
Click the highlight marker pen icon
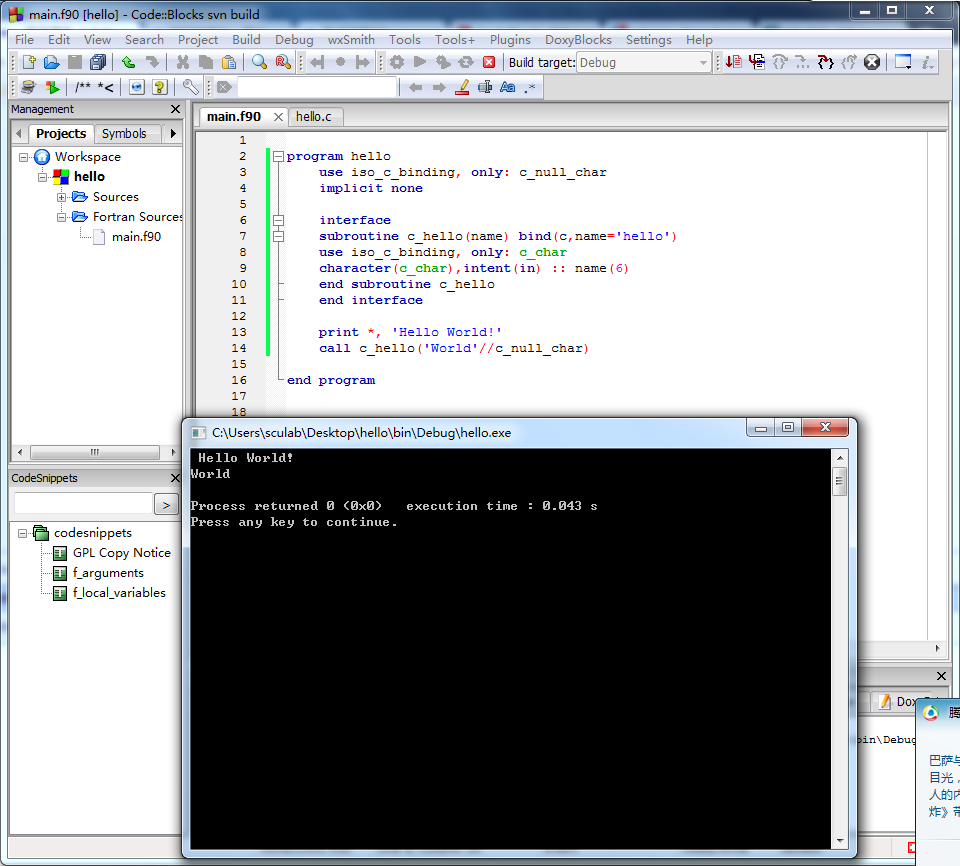[x=462, y=88]
